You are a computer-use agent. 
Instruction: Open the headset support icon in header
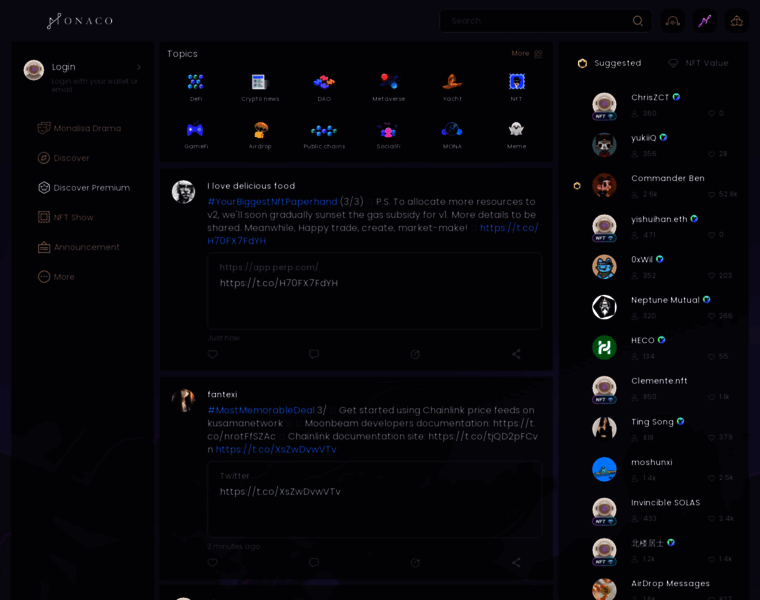[x=672, y=21]
